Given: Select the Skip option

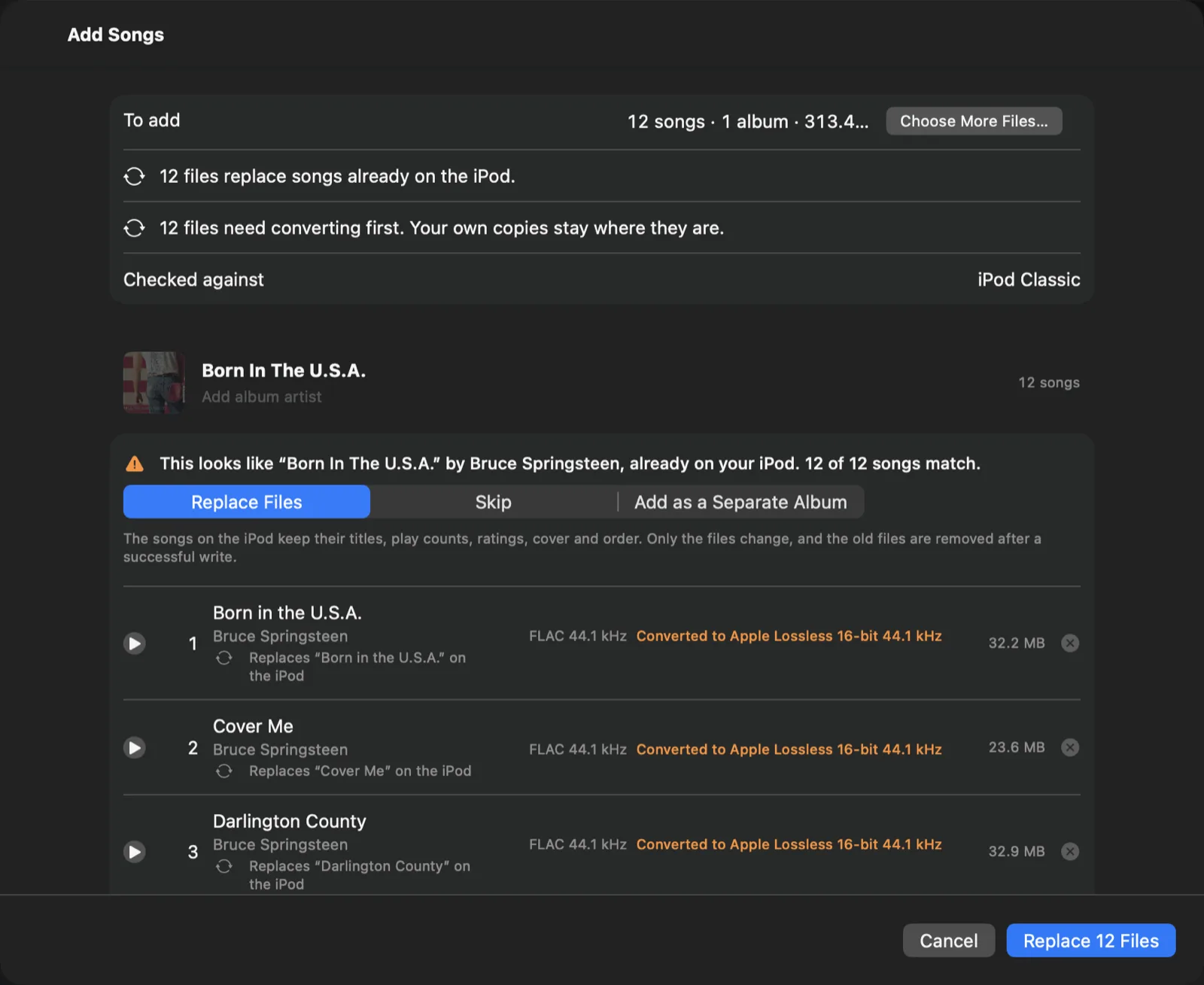Looking at the screenshot, I should click(494, 502).
